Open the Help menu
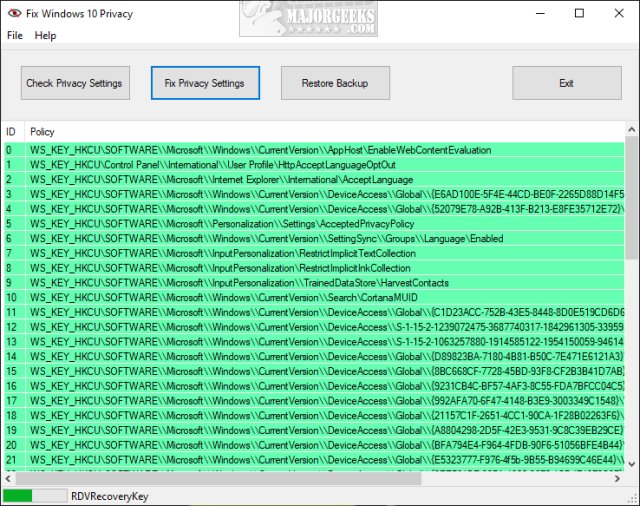Viewport: 640px width, 506px height. click(45, 36)
